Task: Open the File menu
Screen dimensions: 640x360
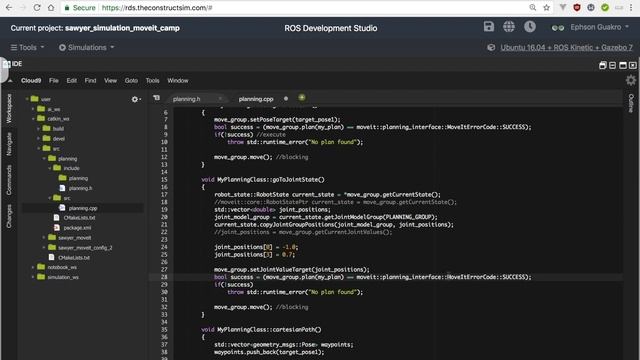Action: (53, 81)
